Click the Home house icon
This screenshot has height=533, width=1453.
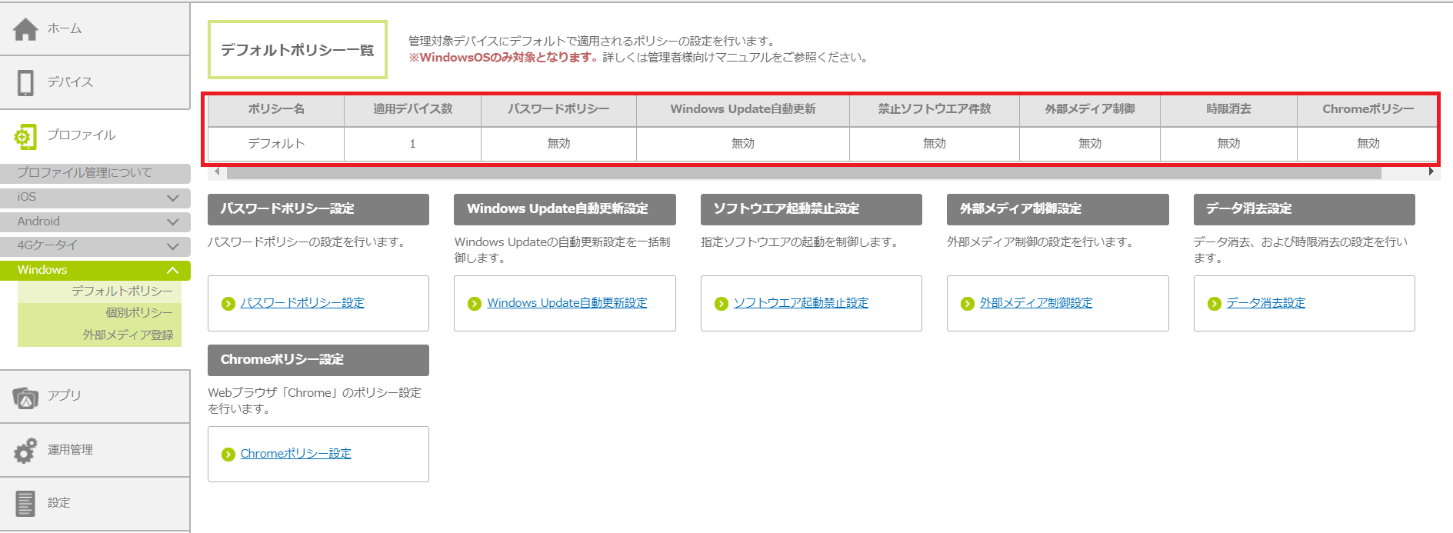[26, 29]
